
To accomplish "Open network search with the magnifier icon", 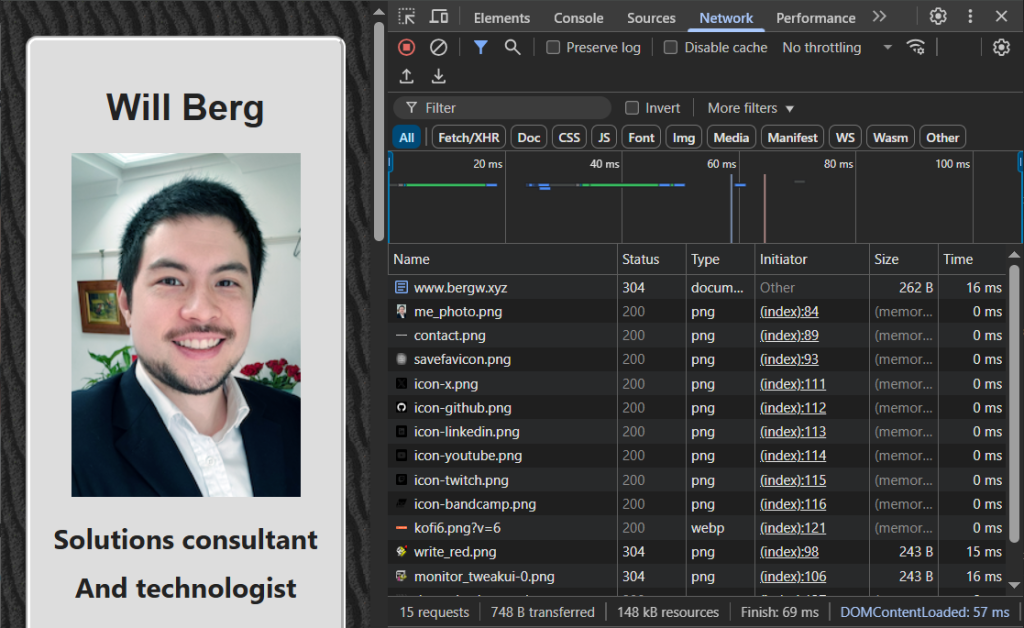I will (x=512, y=47).
